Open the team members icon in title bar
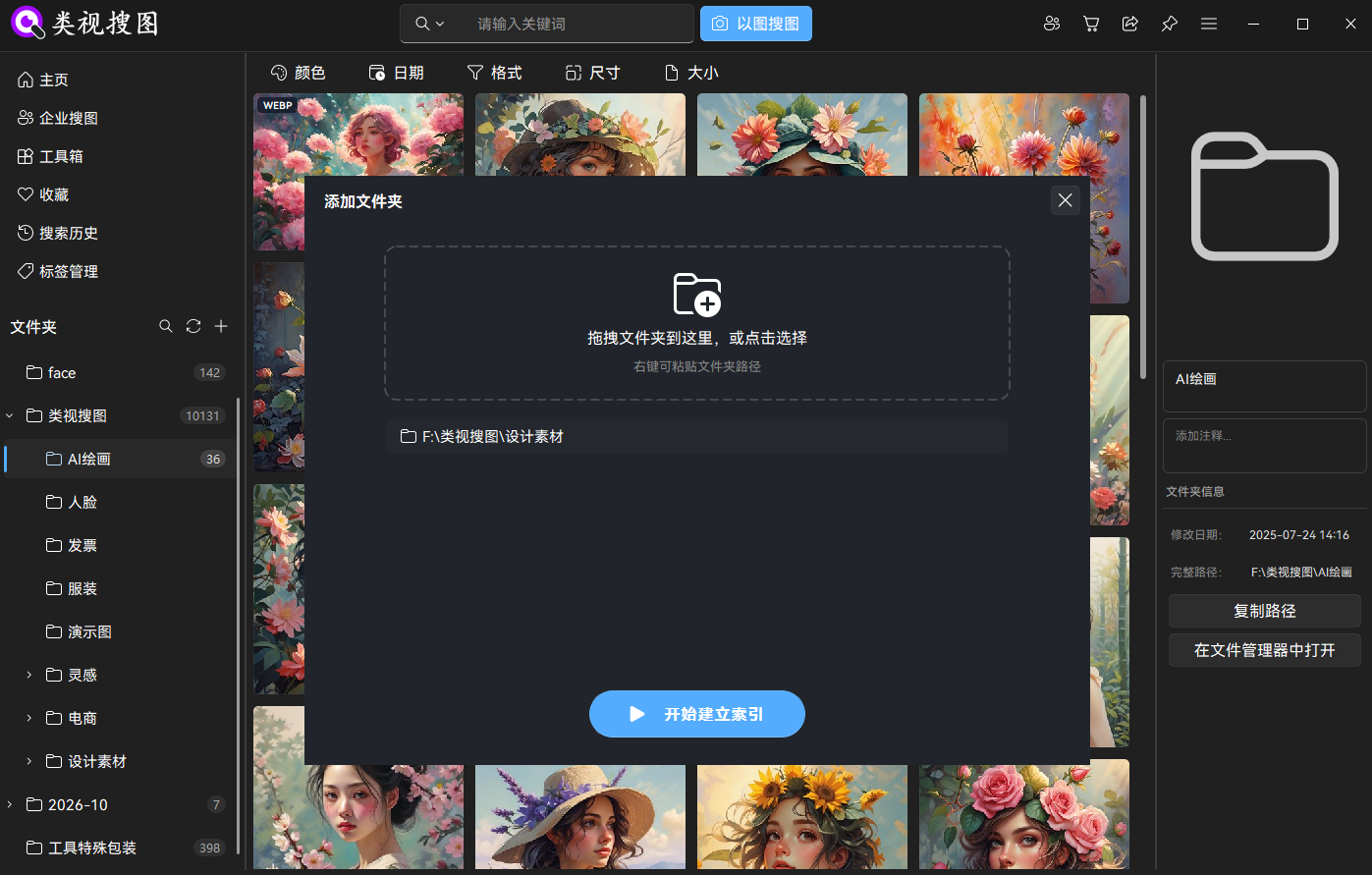This screenshot has width=1372, height=875. 1052,24
